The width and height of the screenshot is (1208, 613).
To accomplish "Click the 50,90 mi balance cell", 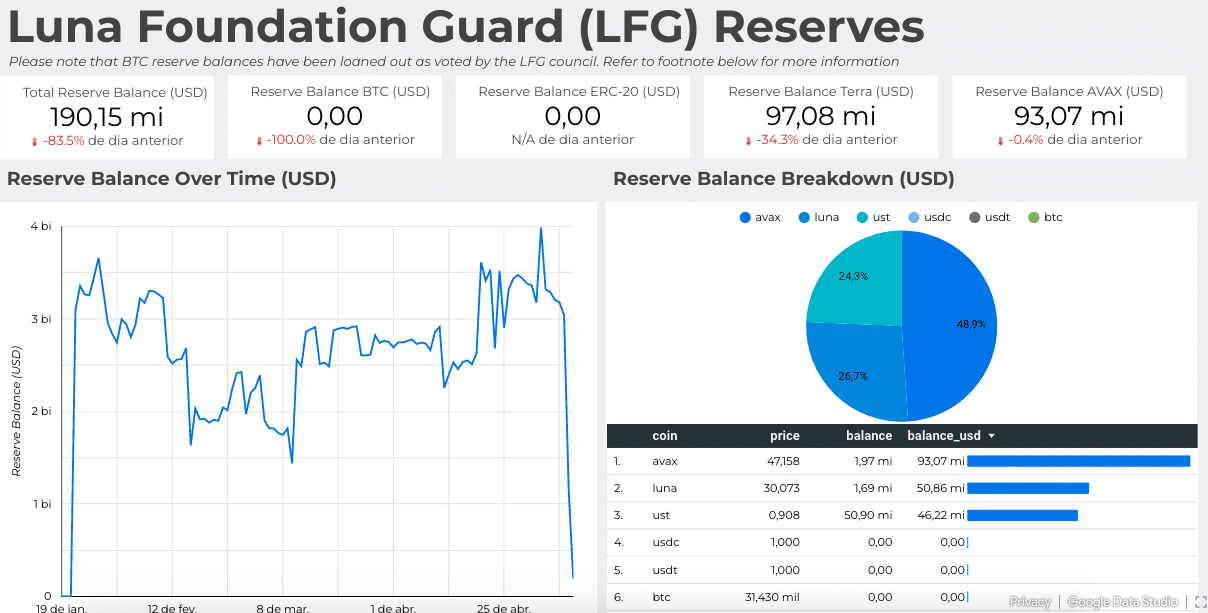I will tap(869, 515).
